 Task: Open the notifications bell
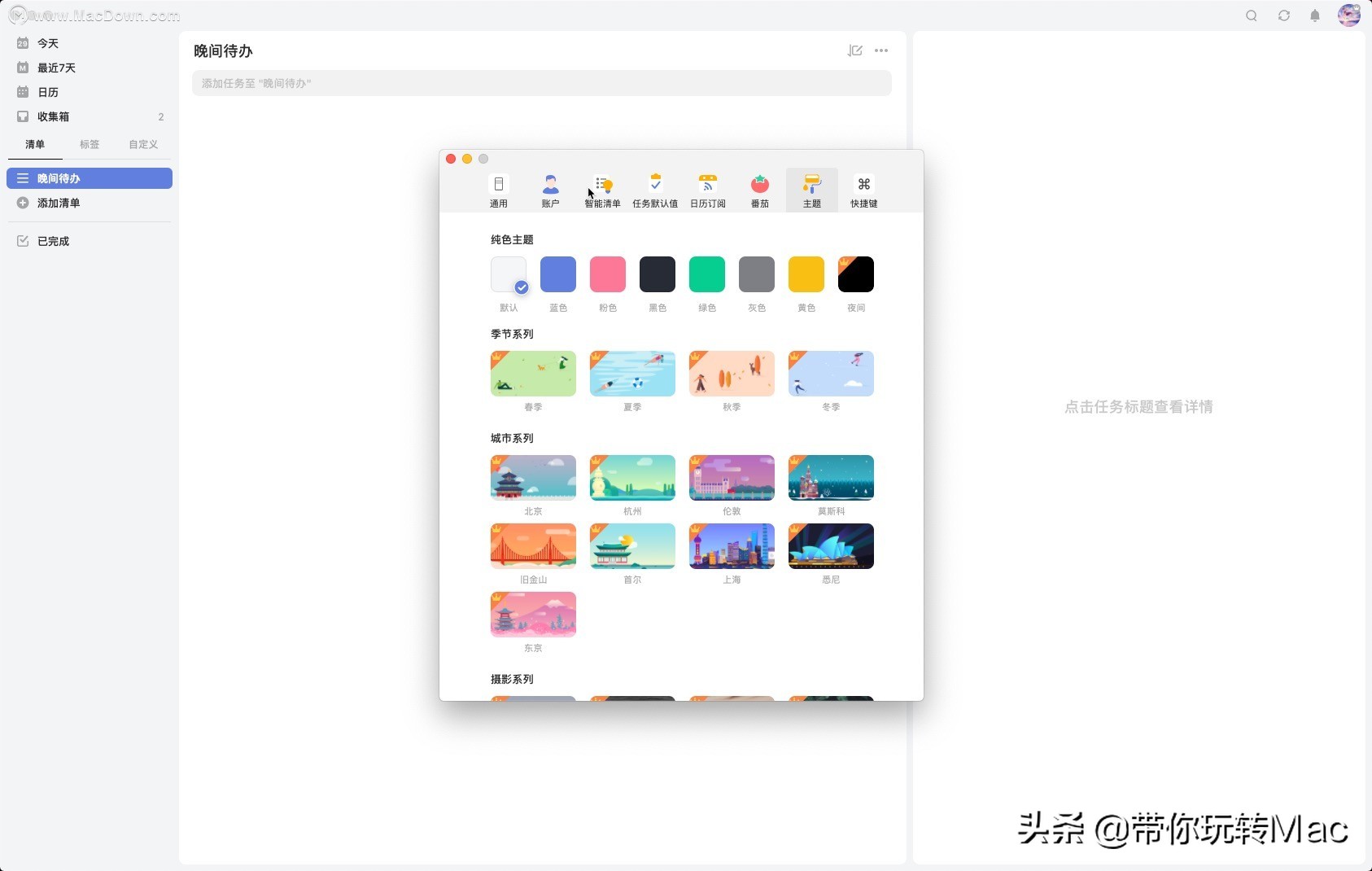pyautogui.click(x=1315, y=15)
